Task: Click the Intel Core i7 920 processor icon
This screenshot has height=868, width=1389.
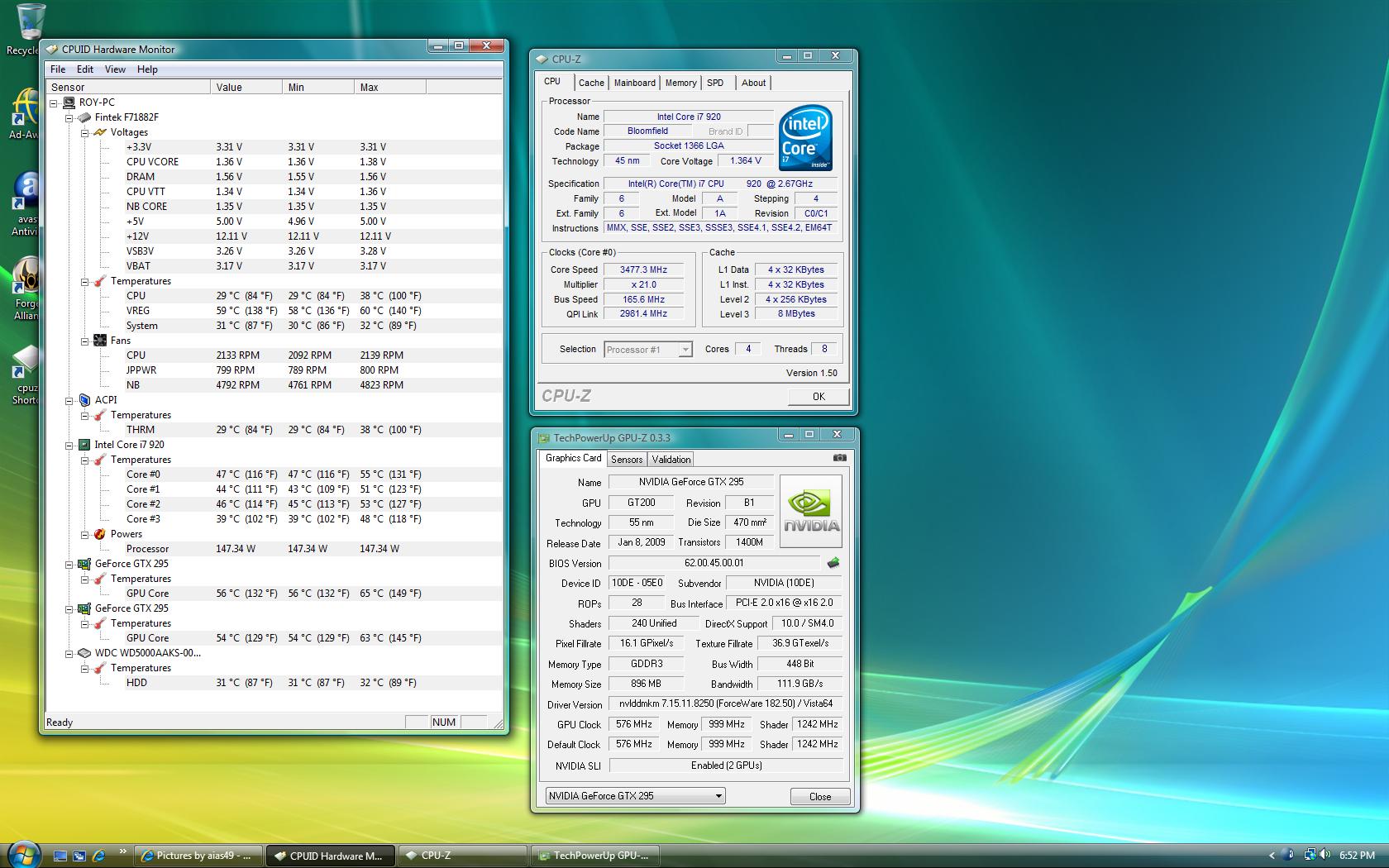Action: point(84,445)
